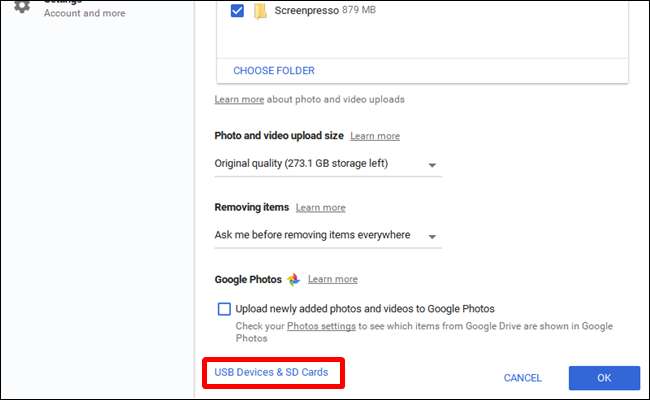Click the Google Photos pinwheel icon
Viewport: 650px width, 400px height.
293,280
